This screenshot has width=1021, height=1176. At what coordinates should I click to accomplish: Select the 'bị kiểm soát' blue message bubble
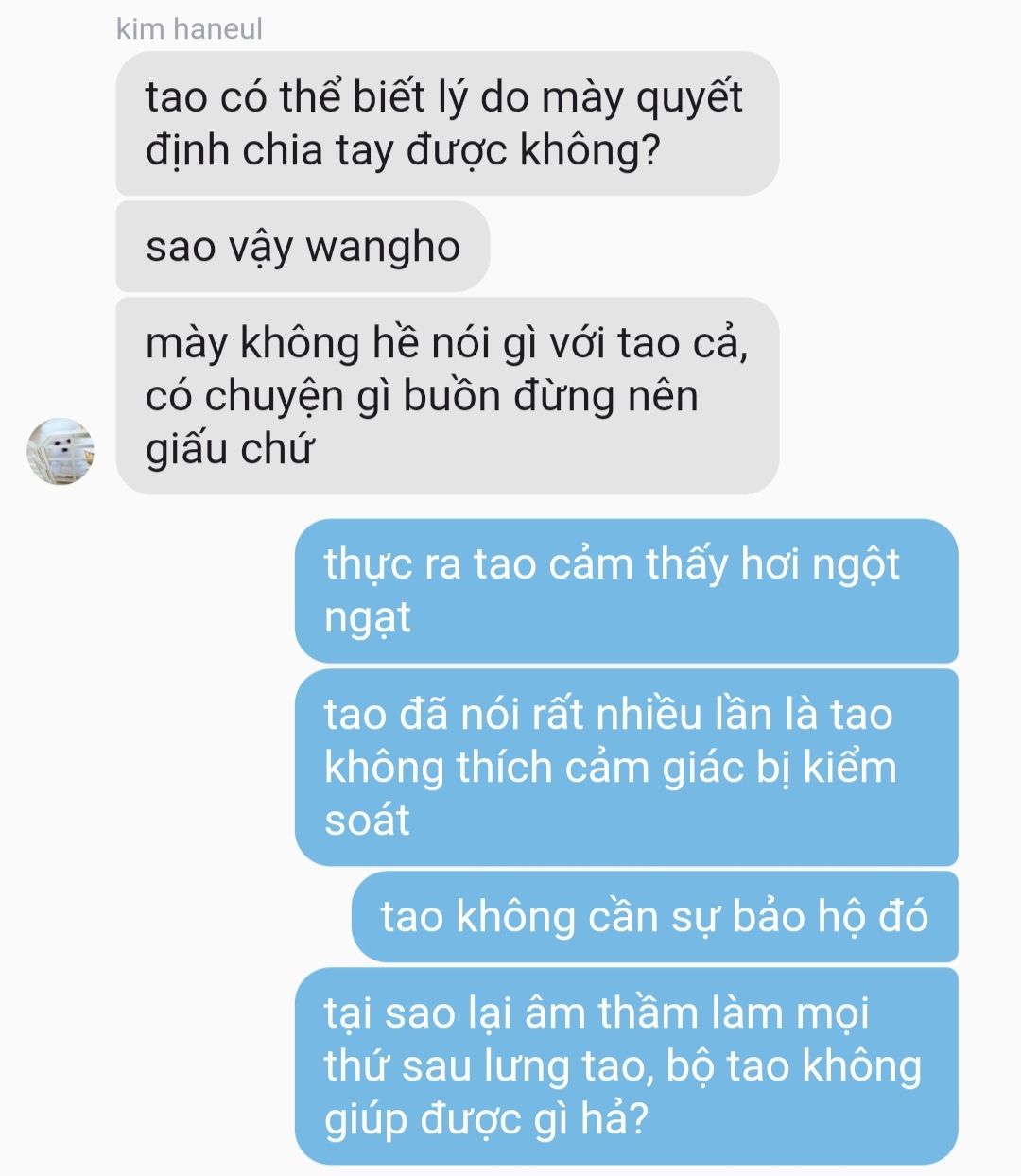[x=627, y=767]
